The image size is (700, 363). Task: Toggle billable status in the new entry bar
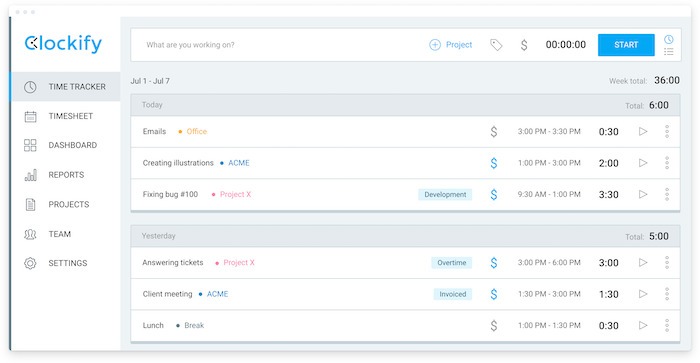(524, 45)
